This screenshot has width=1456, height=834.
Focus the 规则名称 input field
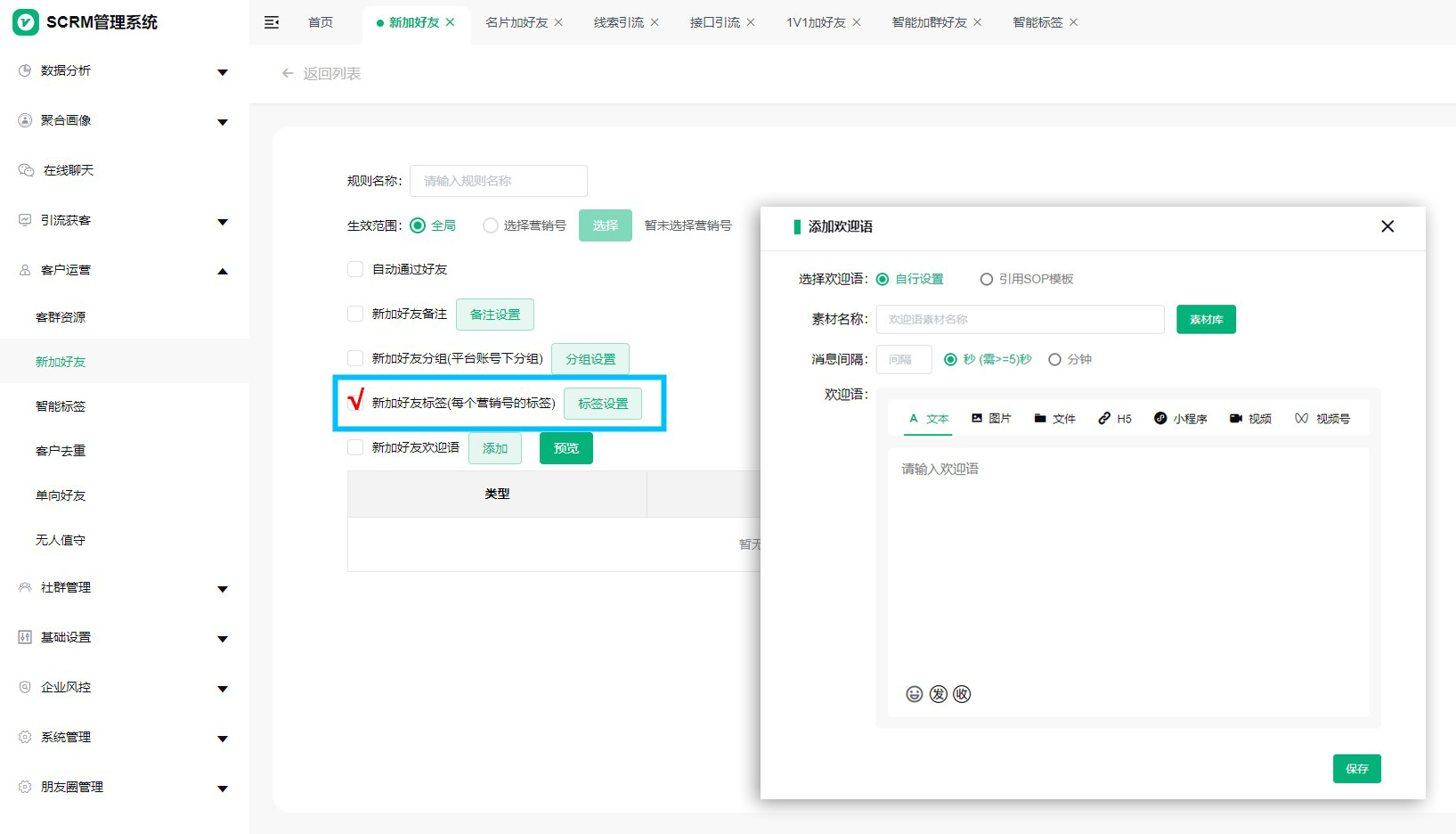click(x=499, y=181)
